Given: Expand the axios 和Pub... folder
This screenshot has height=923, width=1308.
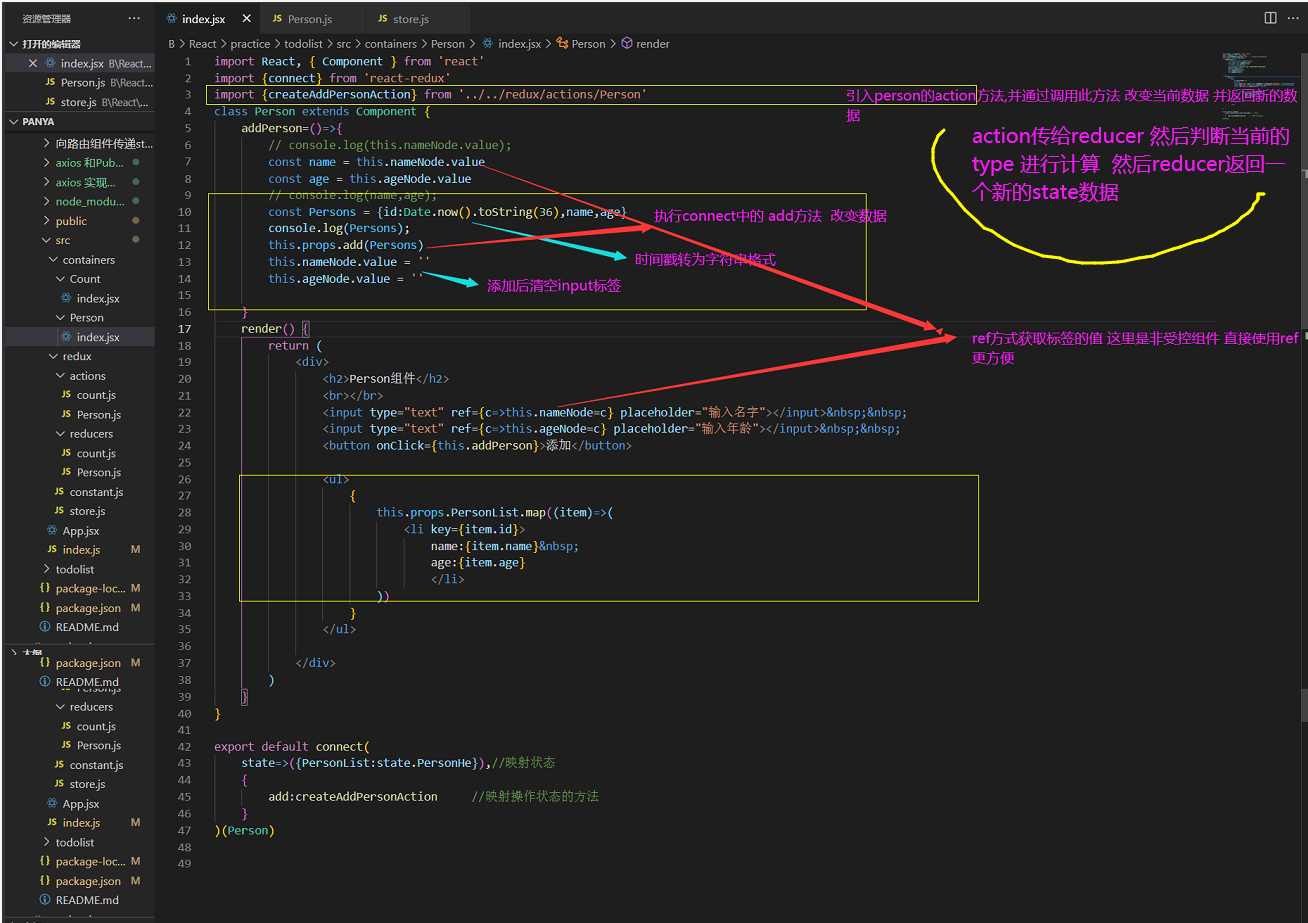Looking at the screenshot, I should 90,163.
